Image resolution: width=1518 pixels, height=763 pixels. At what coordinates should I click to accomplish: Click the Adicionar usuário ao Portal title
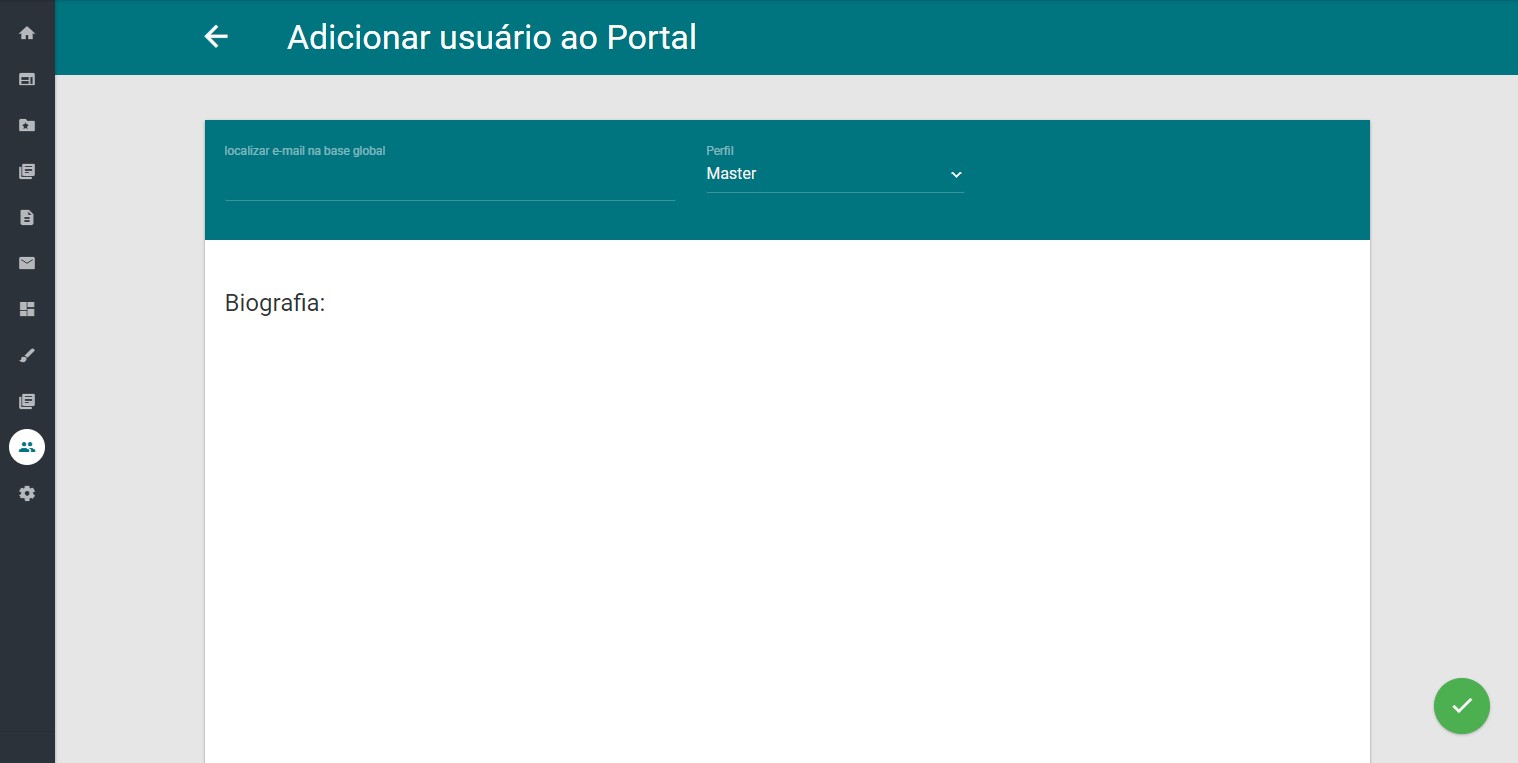tap(492, 37)
